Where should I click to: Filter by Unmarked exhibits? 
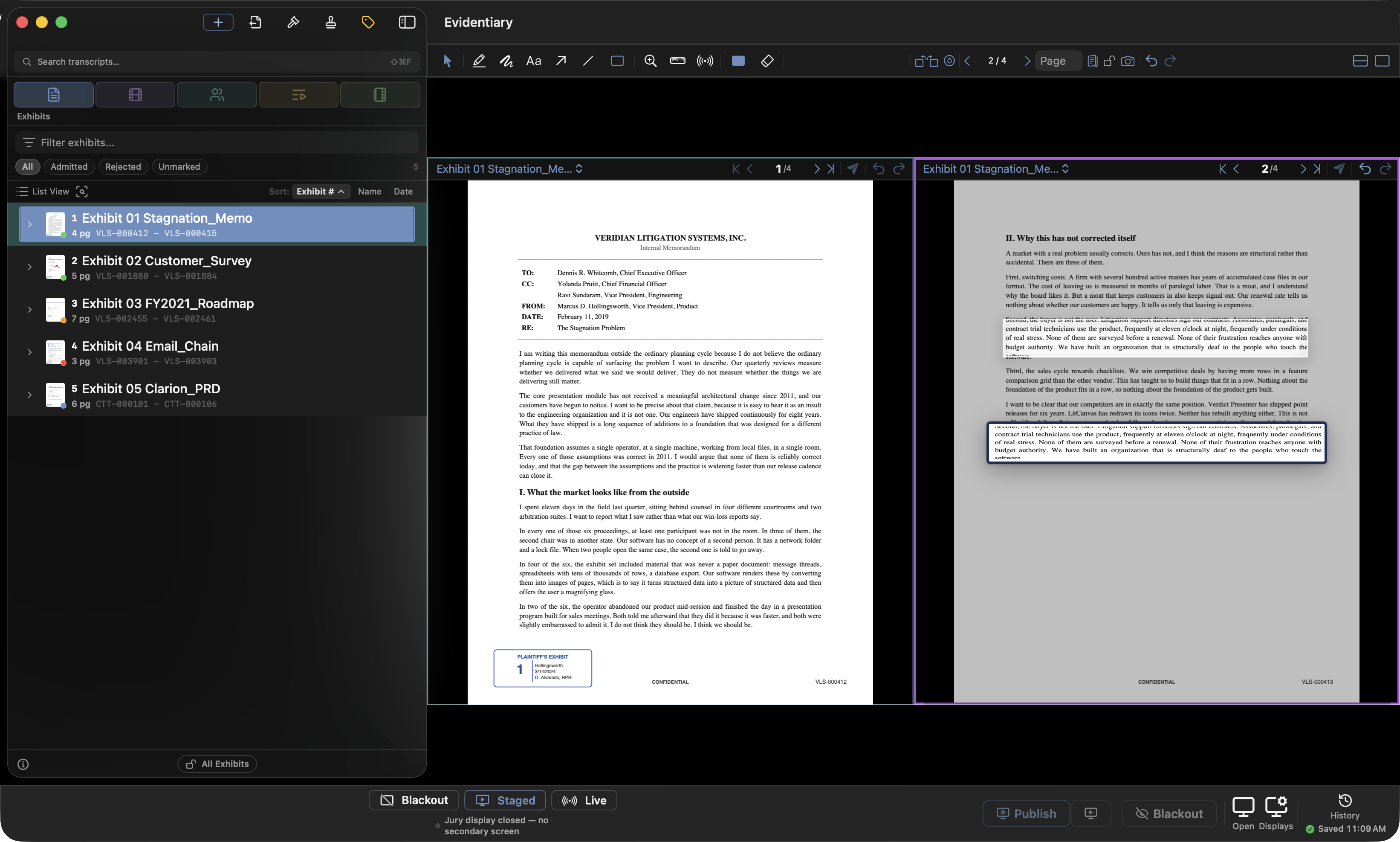179,167
